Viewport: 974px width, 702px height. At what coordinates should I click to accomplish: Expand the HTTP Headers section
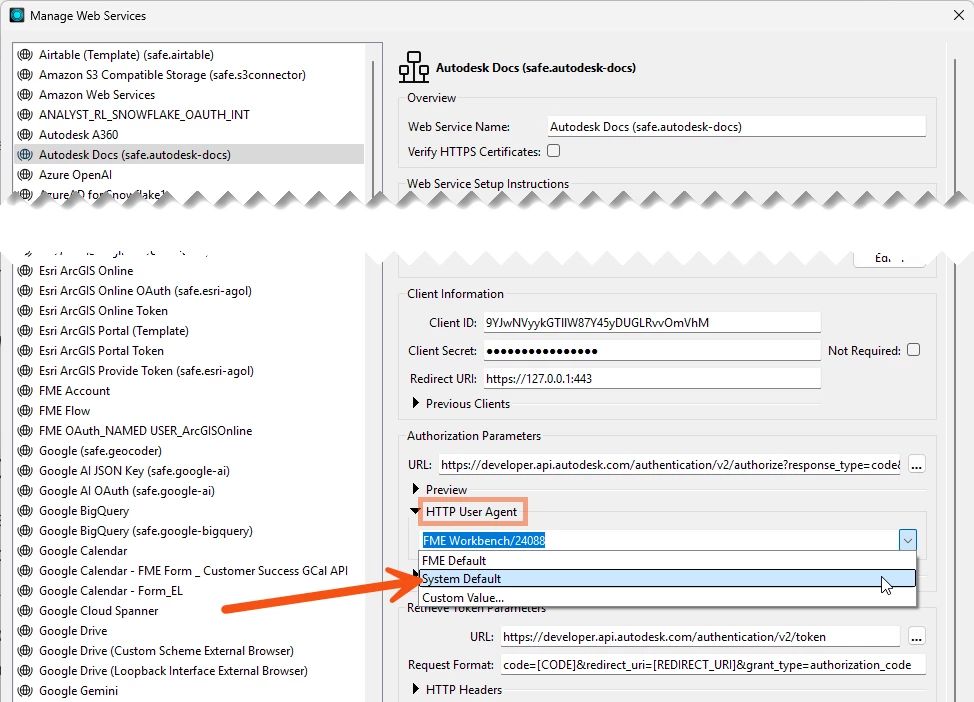(x=416, y=689)
